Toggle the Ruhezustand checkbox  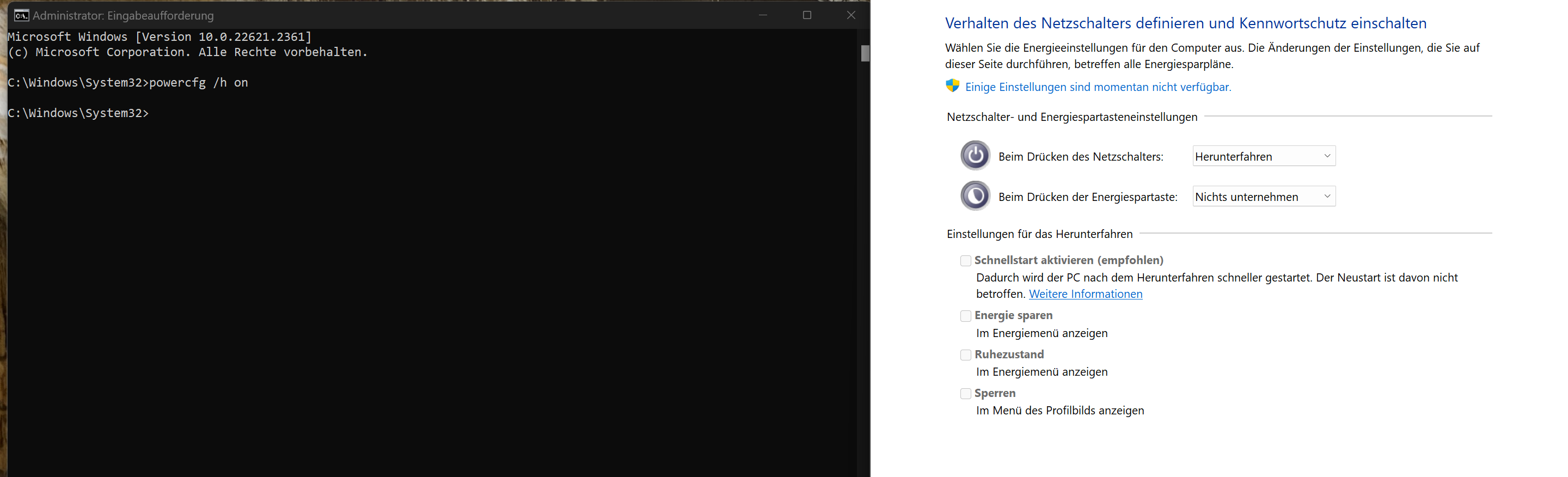pos(965,356)
